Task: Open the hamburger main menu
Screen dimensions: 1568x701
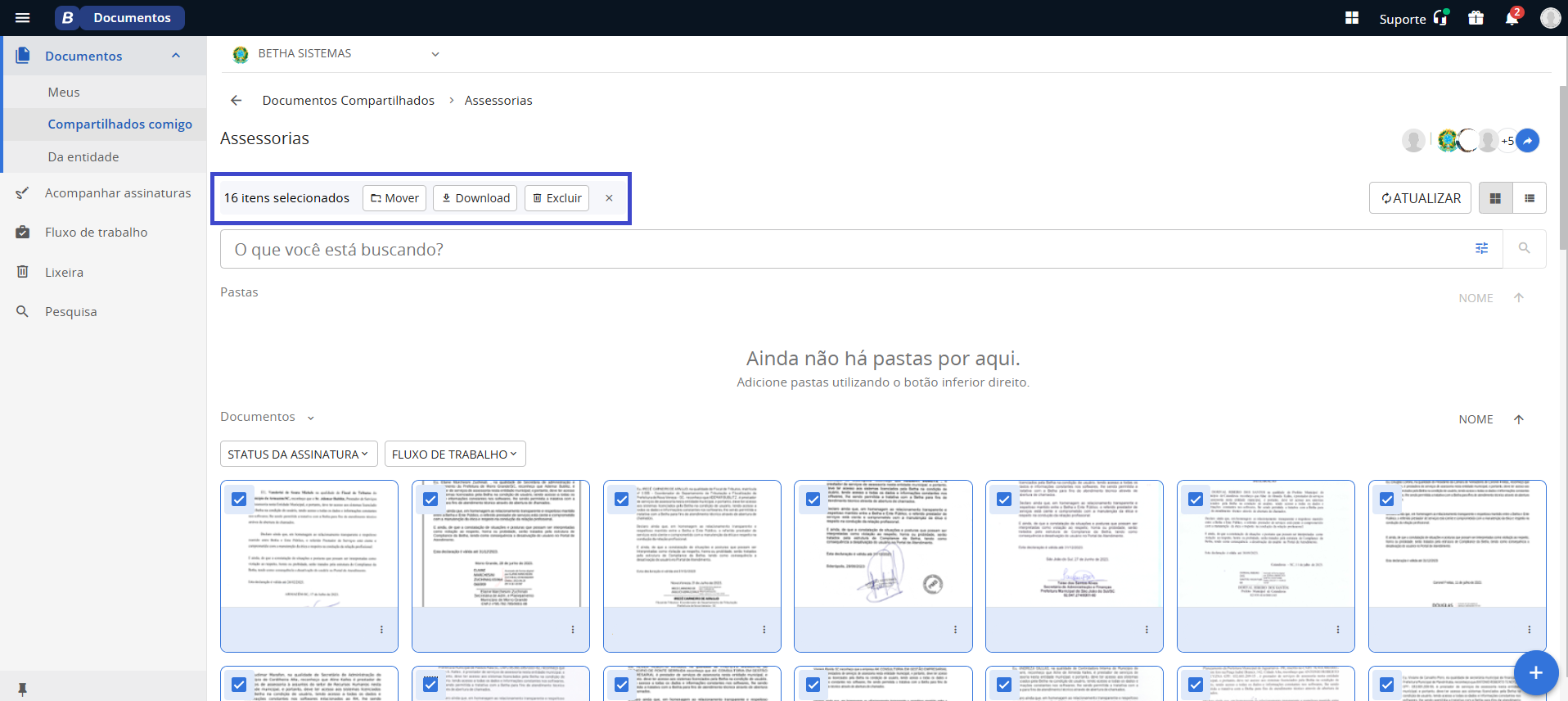Action: point(22,18)
